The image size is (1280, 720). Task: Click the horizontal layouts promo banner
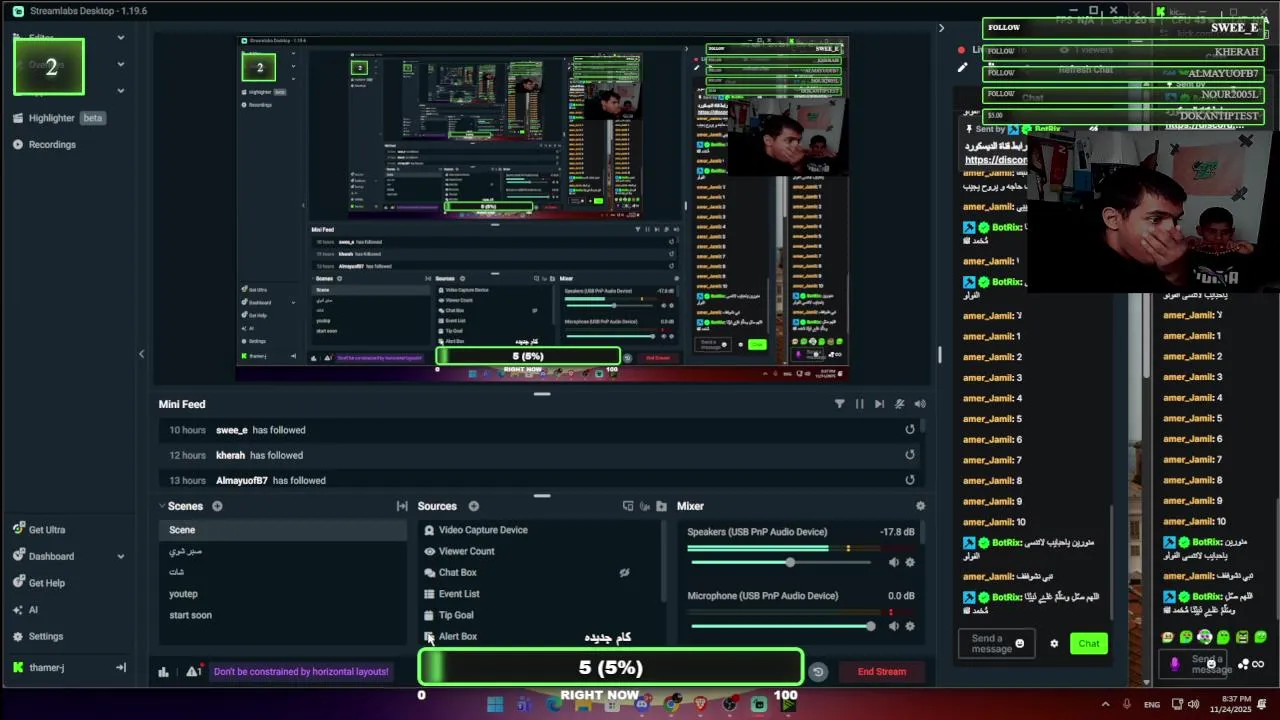(301, 672)
